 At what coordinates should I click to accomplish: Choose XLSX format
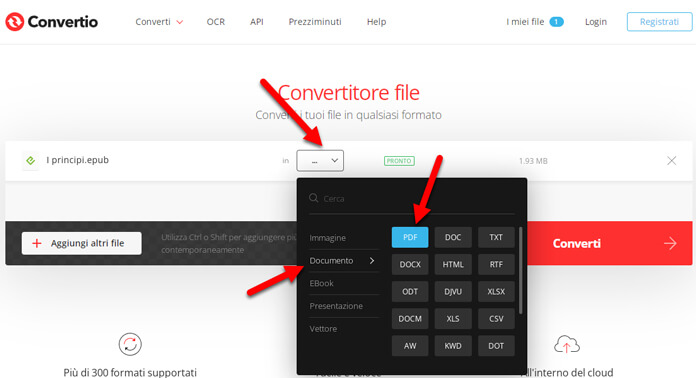point(496,291)
